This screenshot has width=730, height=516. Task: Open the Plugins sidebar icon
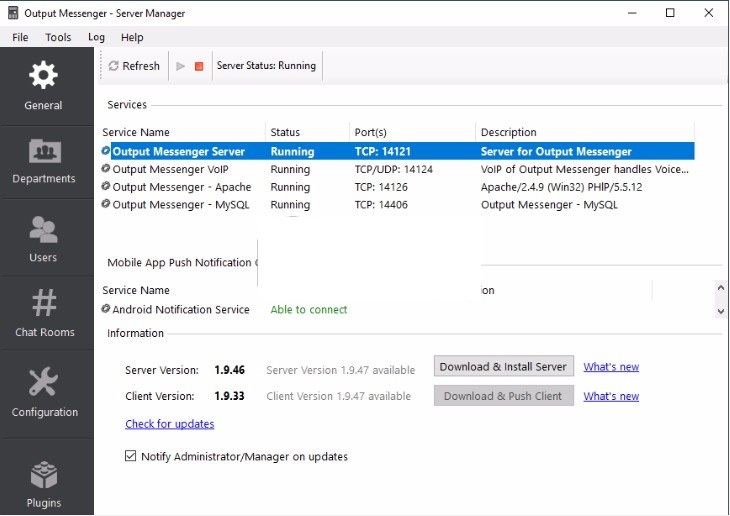coord(44,475)
